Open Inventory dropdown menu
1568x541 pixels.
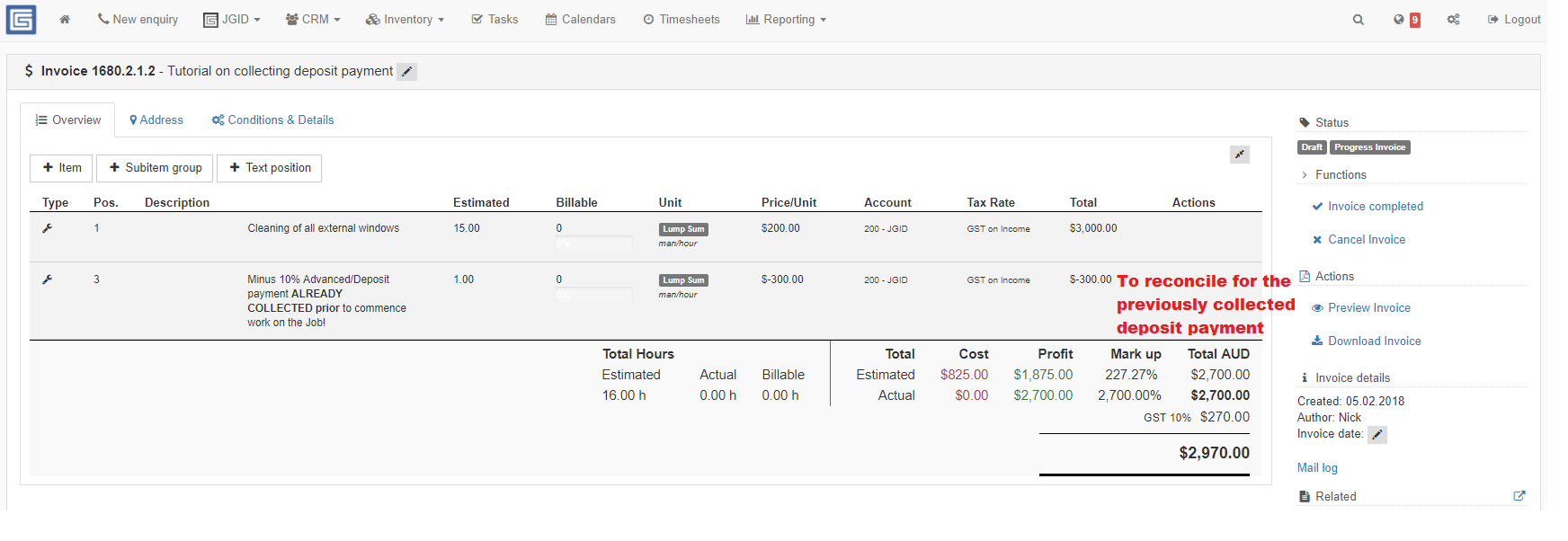(x=405, y=20)
